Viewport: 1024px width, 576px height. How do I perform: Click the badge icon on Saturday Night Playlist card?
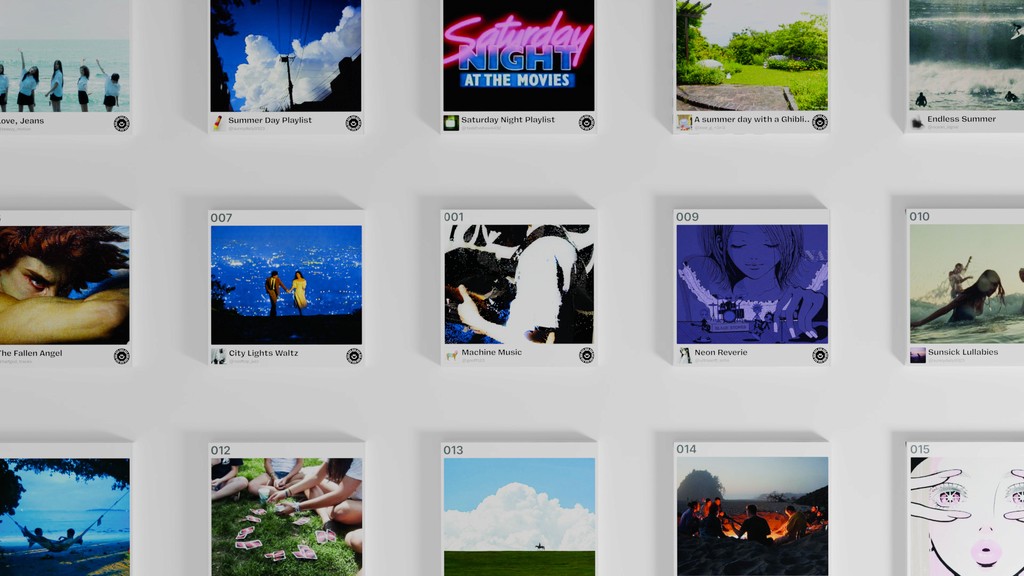(x=586, y=122)
